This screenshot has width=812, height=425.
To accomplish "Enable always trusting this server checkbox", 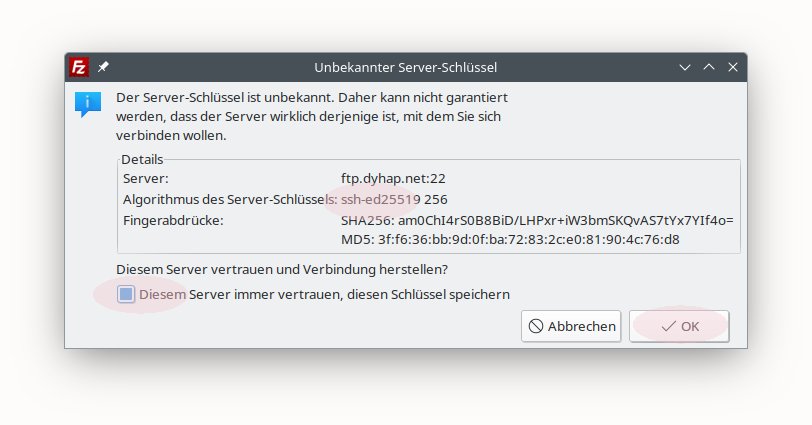I will pyautogui.click(x=126, y=294).
